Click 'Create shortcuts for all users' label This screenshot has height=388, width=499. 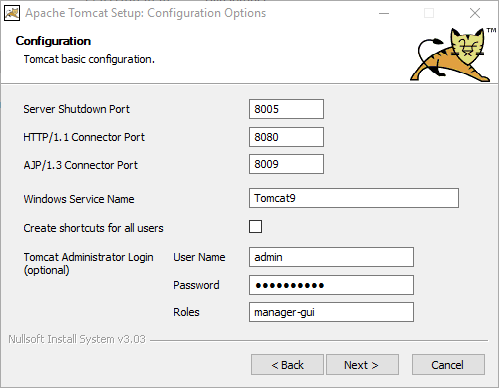[x=93, y=228]
